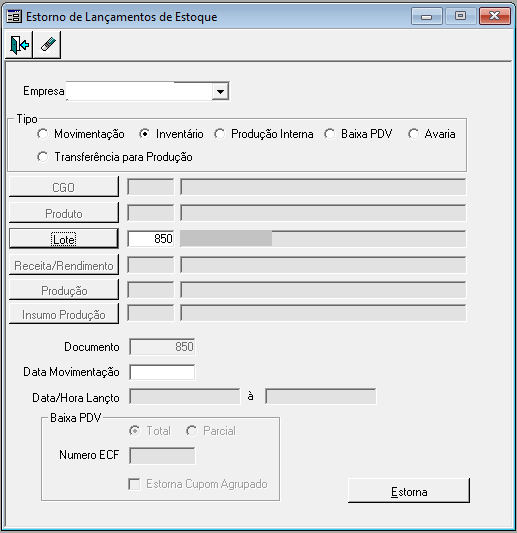This screenshot has width=517, height=533.
Task: Maximize the Estorno de Lançamentos window
Action: pyautogui.click(x=460, y=16)
